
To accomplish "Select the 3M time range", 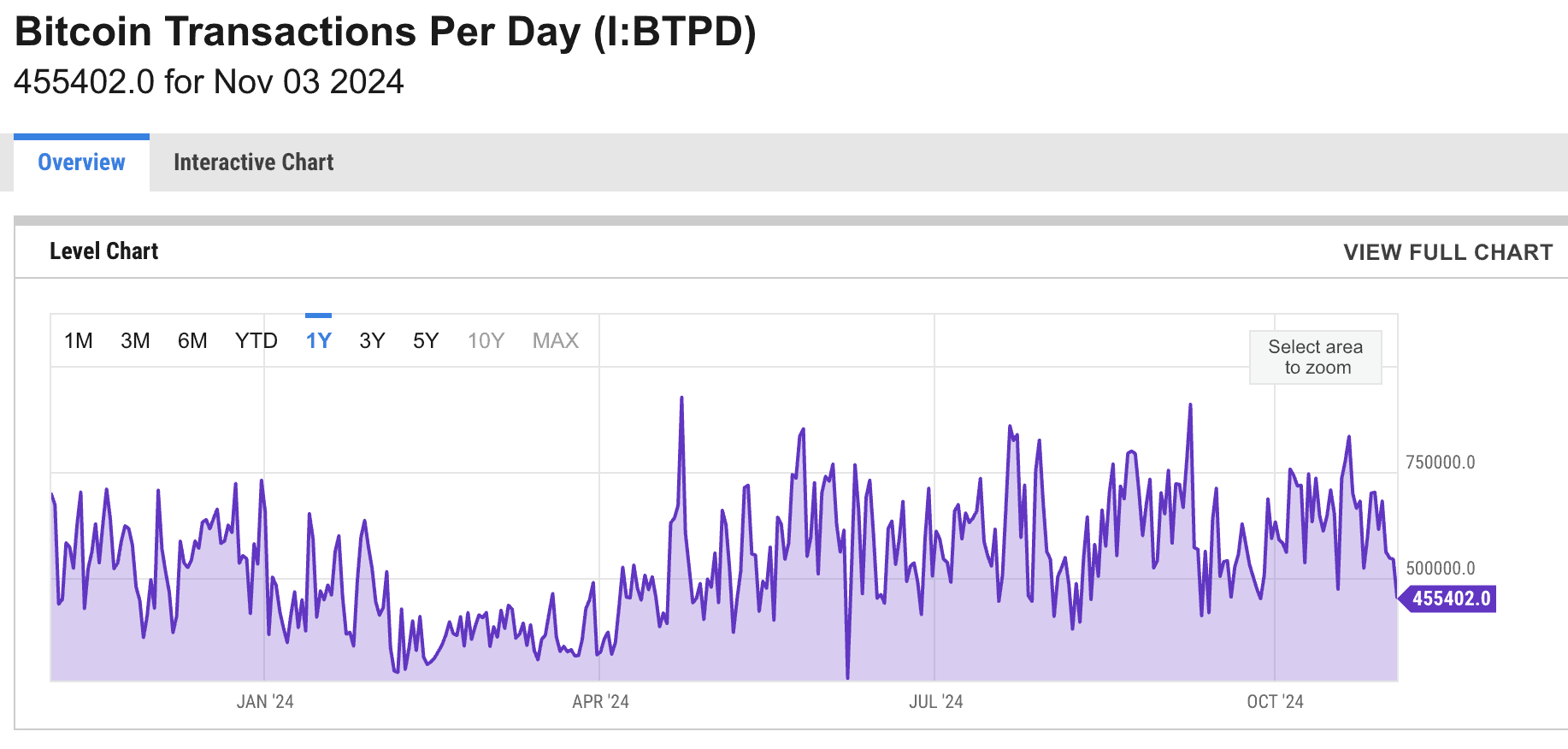I will (x=135, y=341).
